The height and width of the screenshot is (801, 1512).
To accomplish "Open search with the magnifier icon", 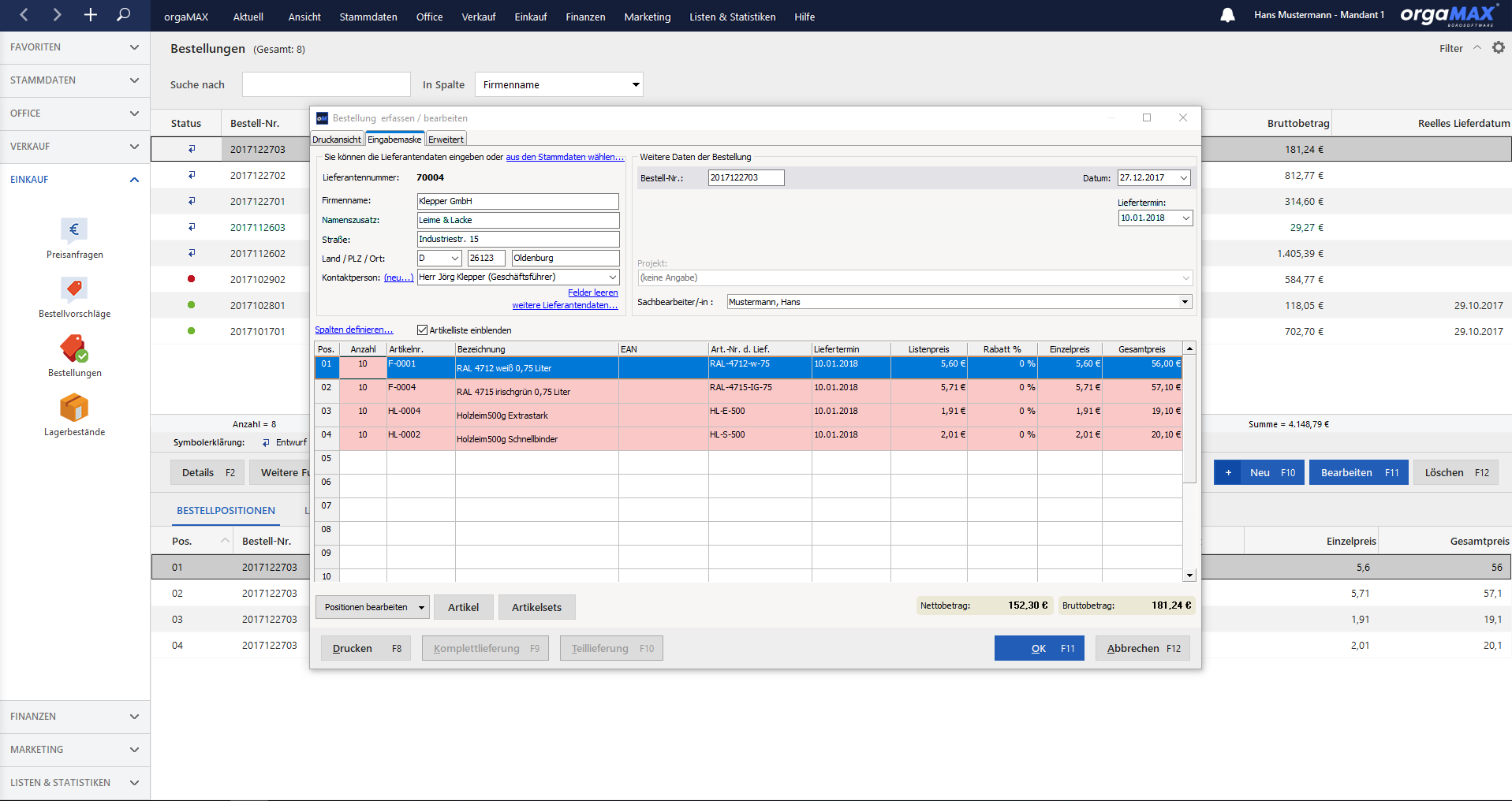I will pyautogui.click(x=124, y=15).
